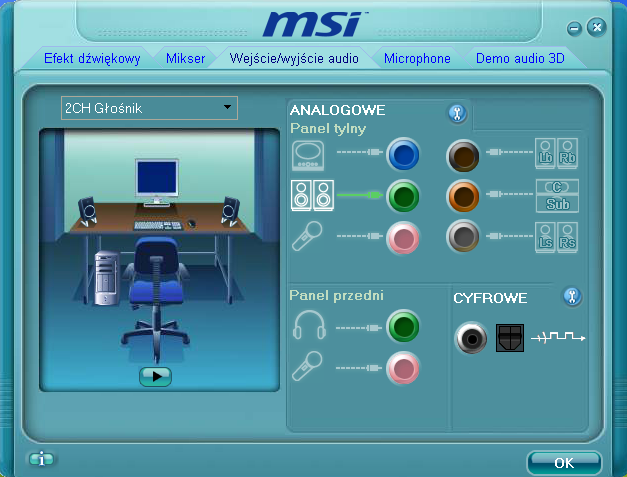Play the speaker test sound
Image resolution: width=627 pixels, height=477 pixels.
[156, 376]
